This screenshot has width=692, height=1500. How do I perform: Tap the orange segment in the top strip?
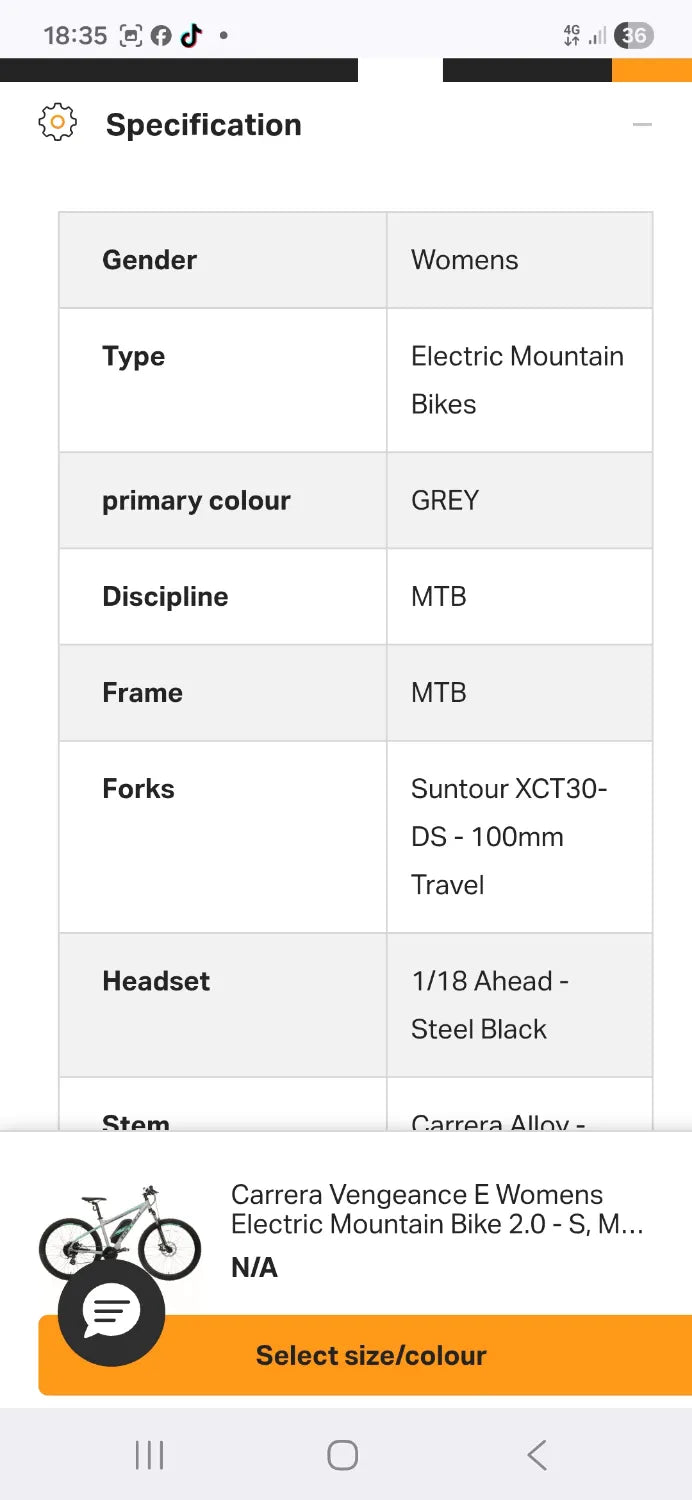pos(652,70)
